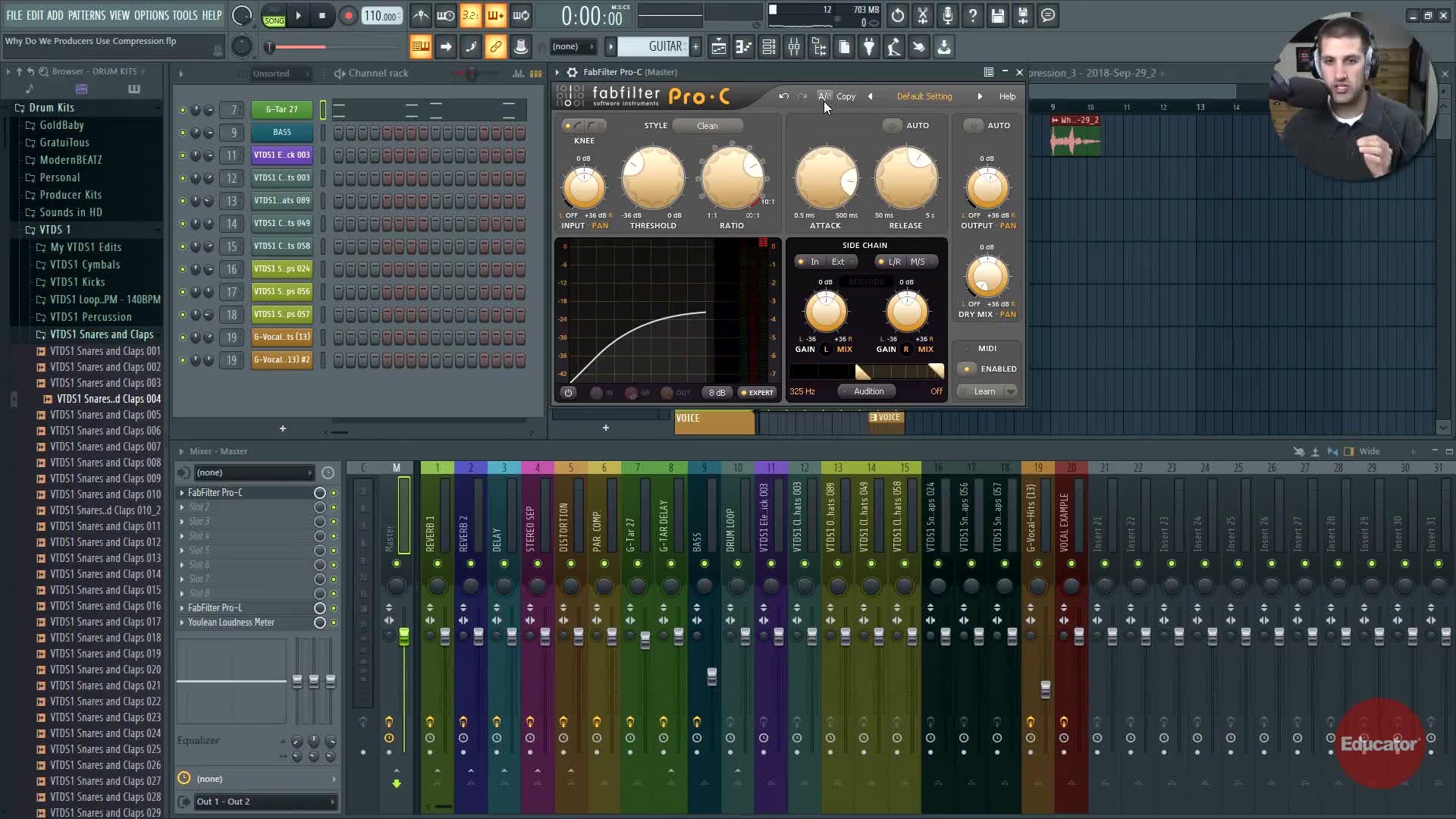Image resolution: width=1456 pixels, height=819 pixels.
Task: Click the Record button
Action: tap(347, 15)
